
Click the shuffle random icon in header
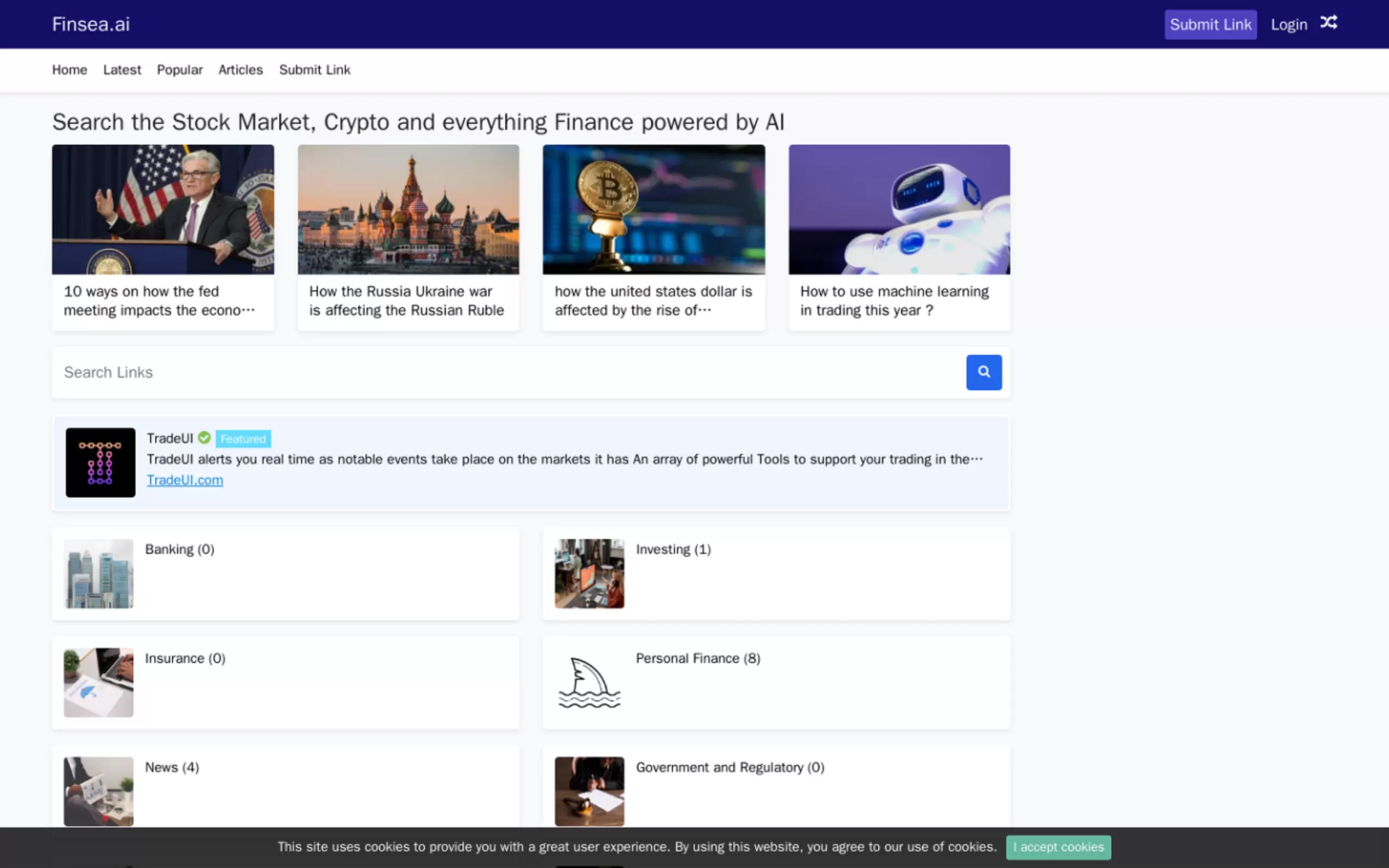click(1328, 23)
